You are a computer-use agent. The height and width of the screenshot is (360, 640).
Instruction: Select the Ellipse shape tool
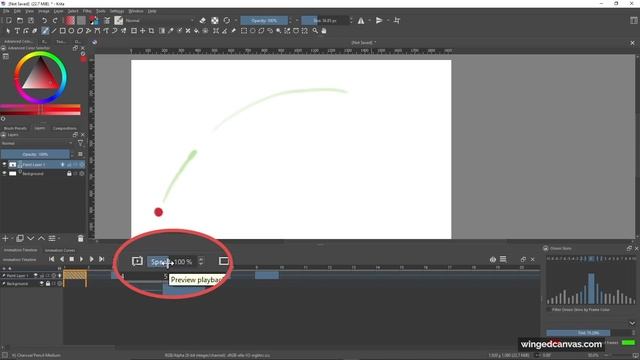click(x=71, y=31)
